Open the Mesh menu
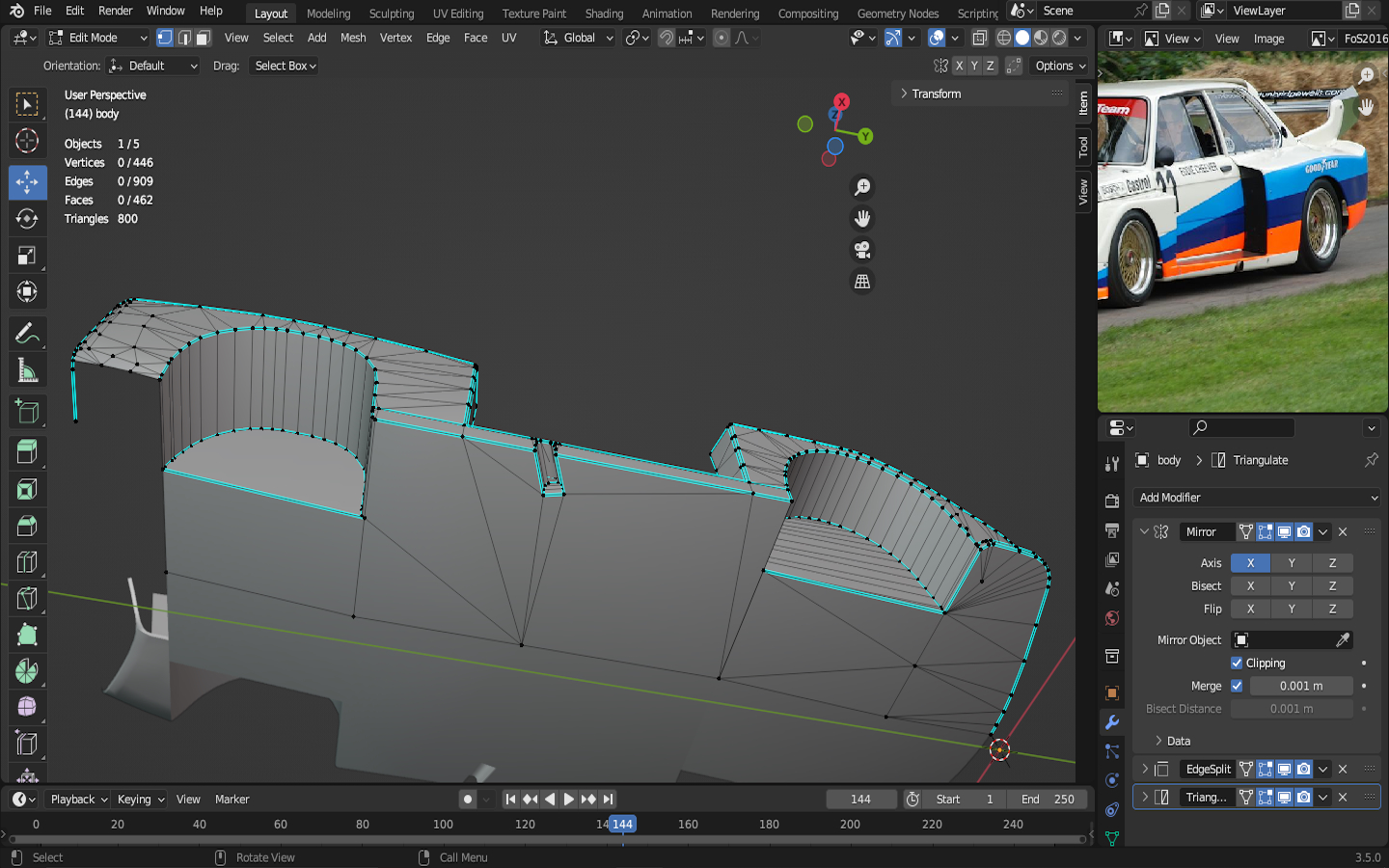Screen dimensions: 1389x868 (353, 38)
